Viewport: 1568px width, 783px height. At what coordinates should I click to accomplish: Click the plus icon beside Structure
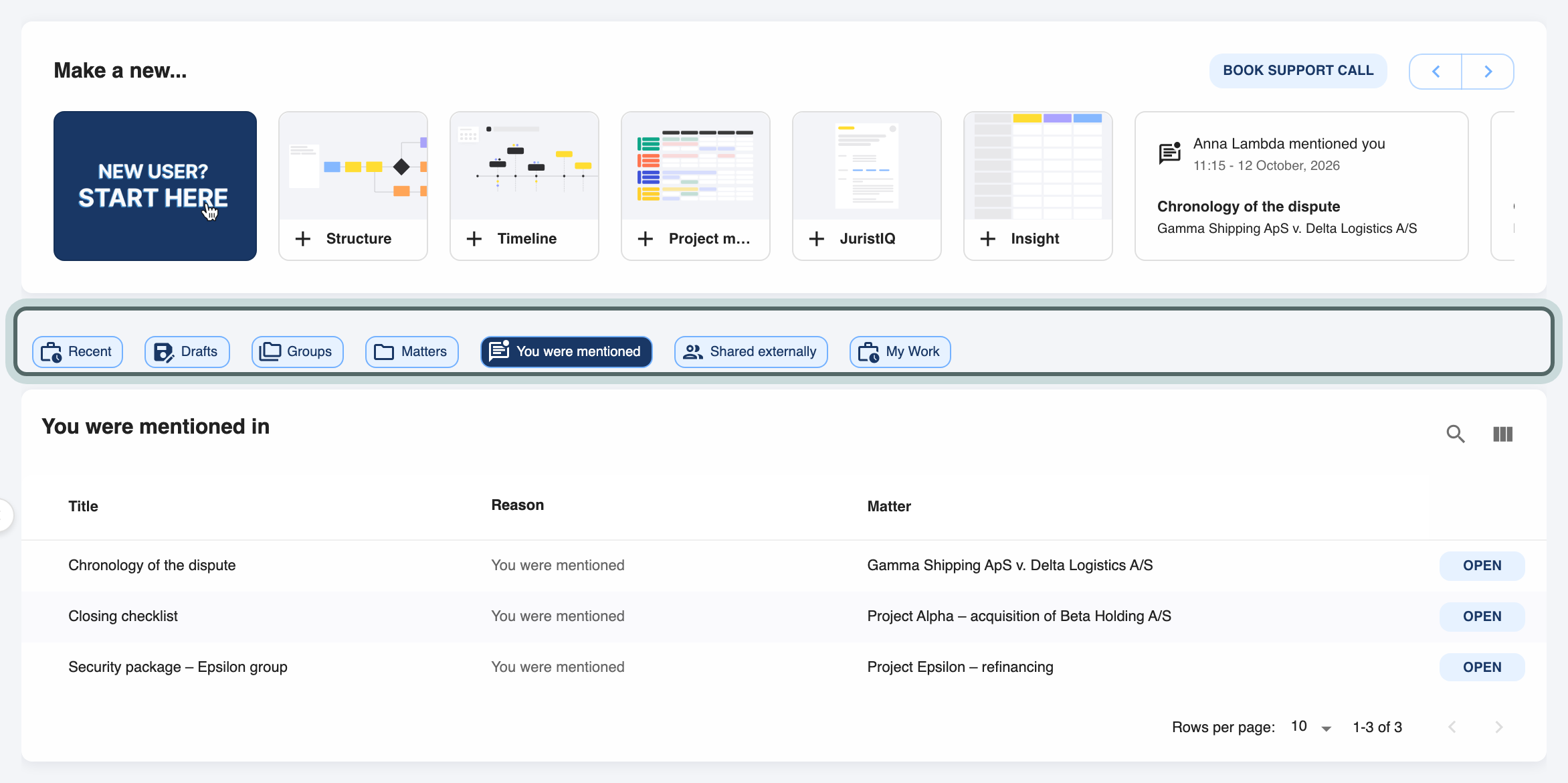303,239
